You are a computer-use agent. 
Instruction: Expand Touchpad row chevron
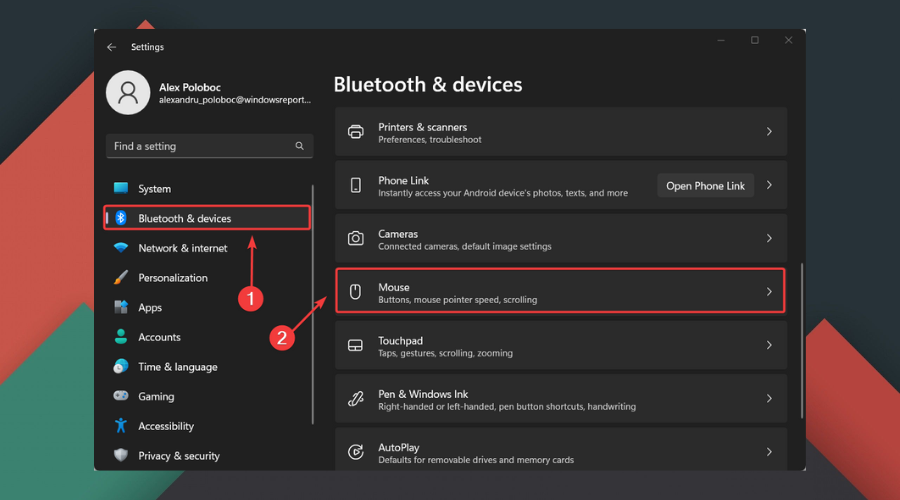click(769, 345)
